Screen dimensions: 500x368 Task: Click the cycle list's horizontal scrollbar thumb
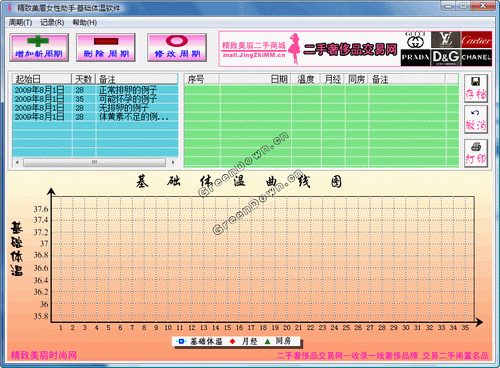pos(94,162)
